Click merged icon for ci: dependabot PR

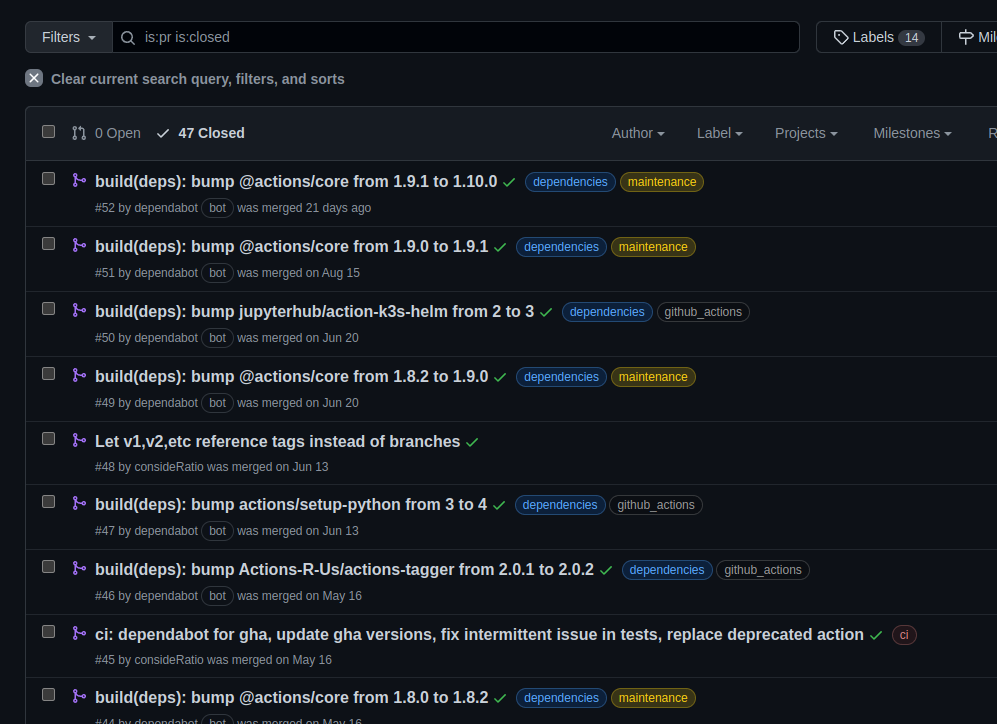[x=79, y=634]
